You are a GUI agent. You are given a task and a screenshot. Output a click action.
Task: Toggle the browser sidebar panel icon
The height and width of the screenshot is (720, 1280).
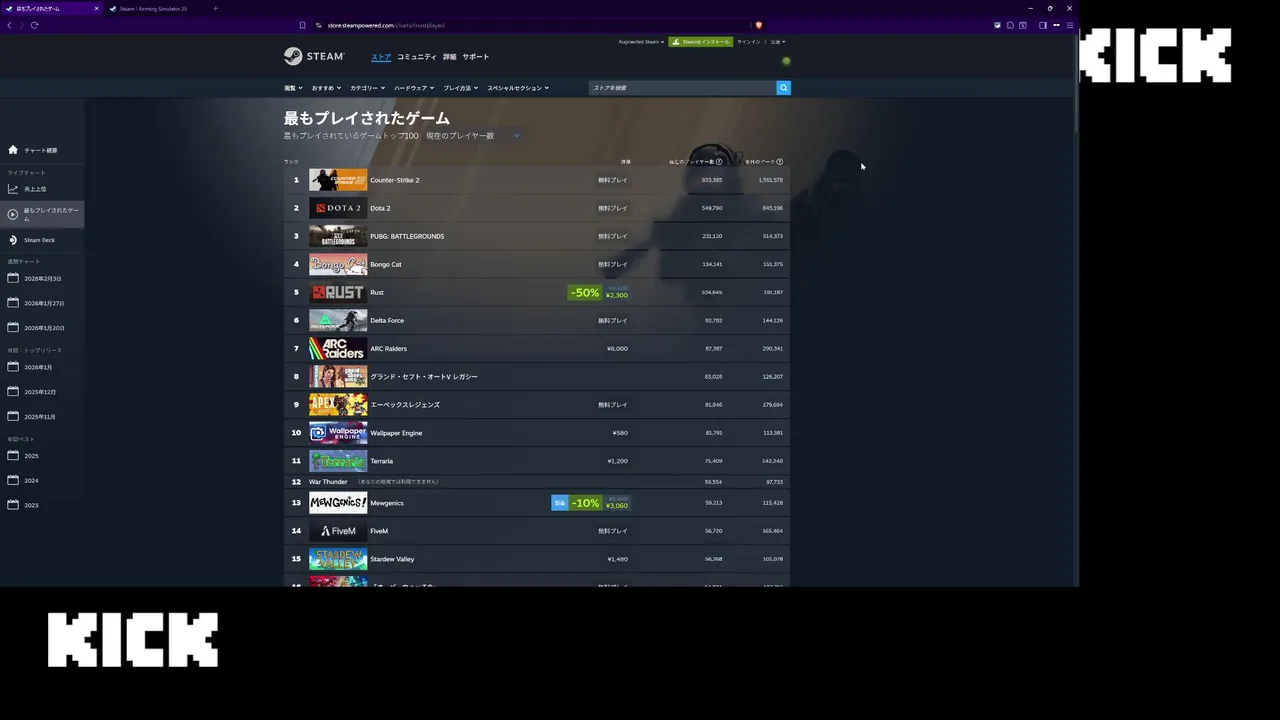click(1042, 25)
